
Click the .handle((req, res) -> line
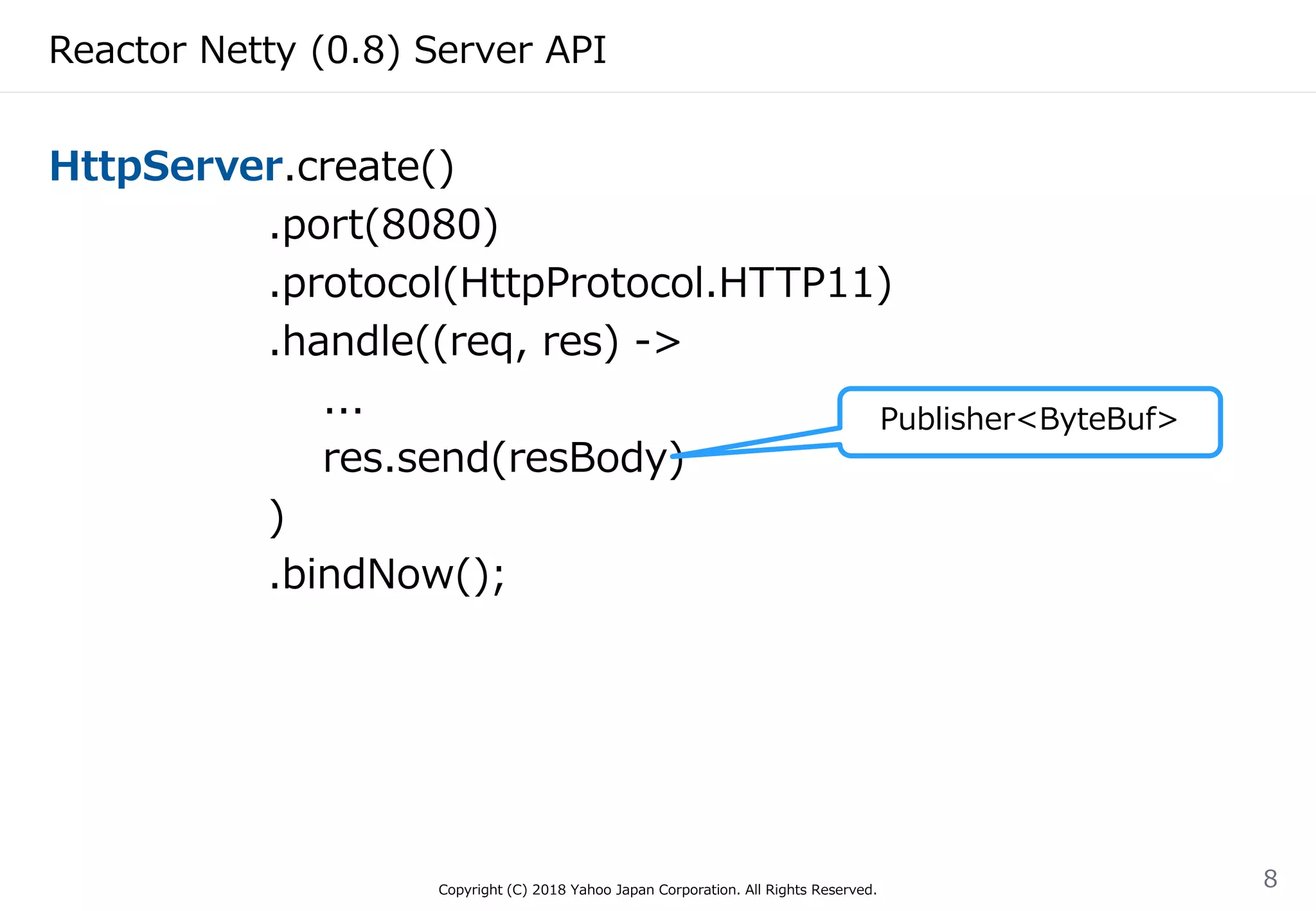coord(474,341)
